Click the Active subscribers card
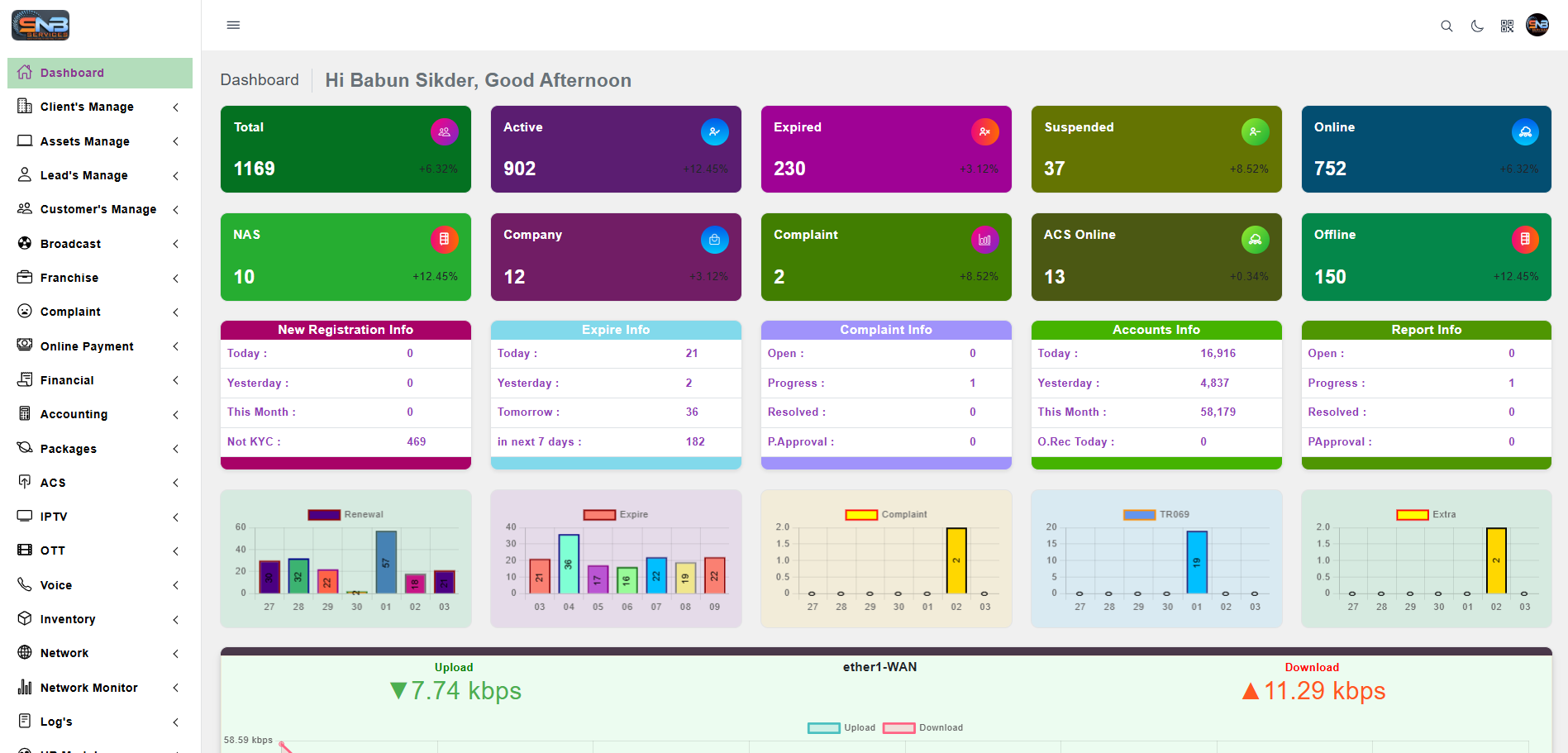This screenshot has height=753, width=1568. [x=616, y=150]
